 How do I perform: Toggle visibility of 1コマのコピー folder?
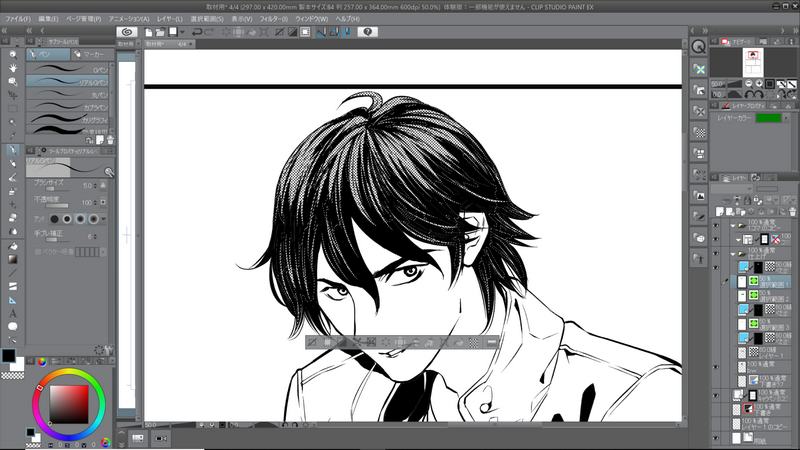(x=715, y=225)
